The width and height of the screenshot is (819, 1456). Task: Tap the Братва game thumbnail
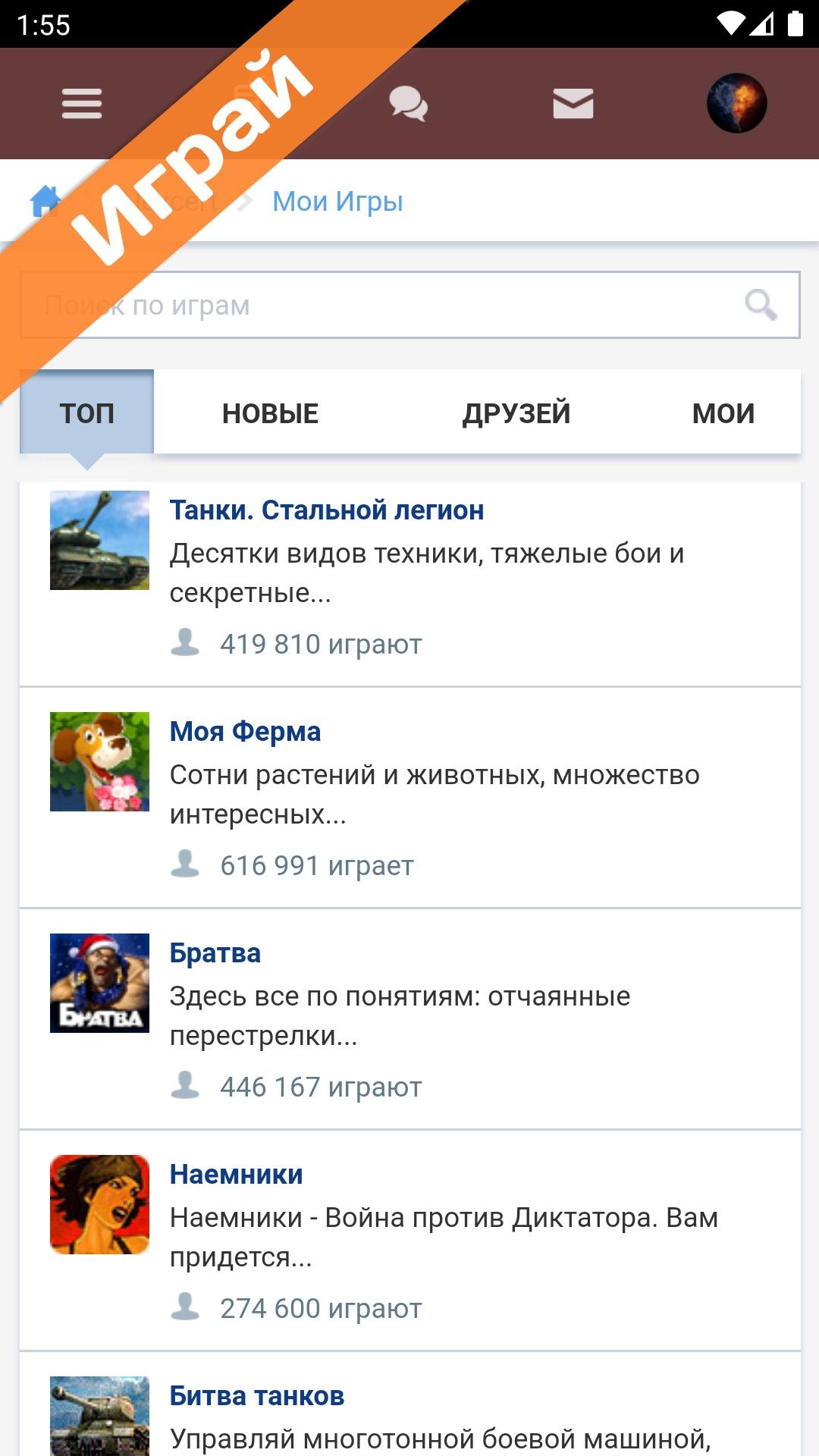(x=99, y=983)
